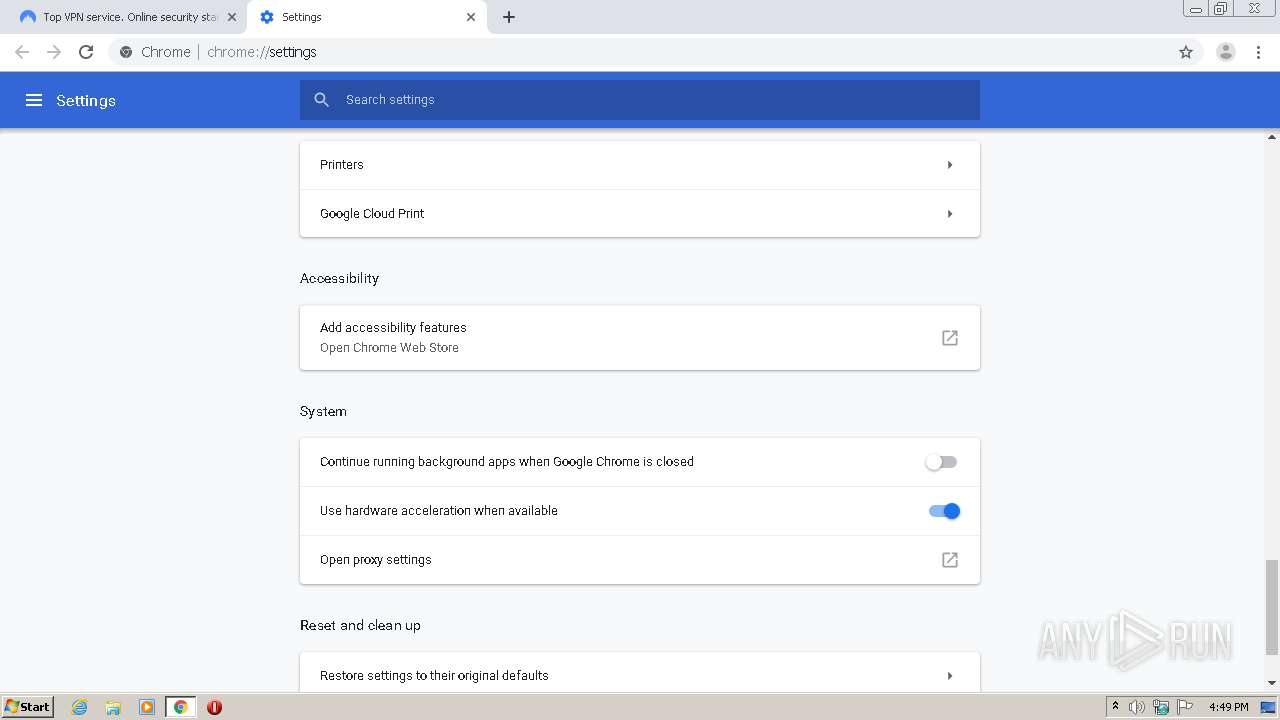Screen dimensions: 1280x720
Task: Click the Google Cloud Print label
Action: point(372,214)
